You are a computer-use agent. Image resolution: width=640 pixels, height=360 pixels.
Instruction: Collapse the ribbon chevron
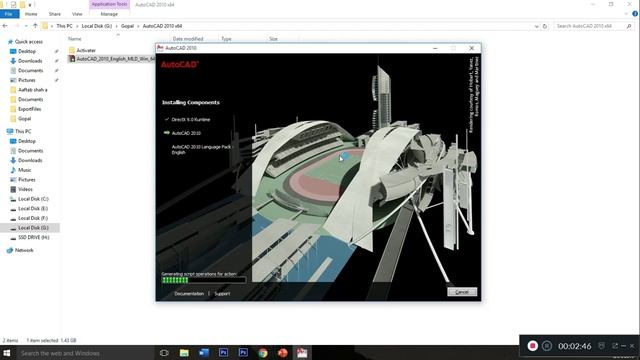627,14
